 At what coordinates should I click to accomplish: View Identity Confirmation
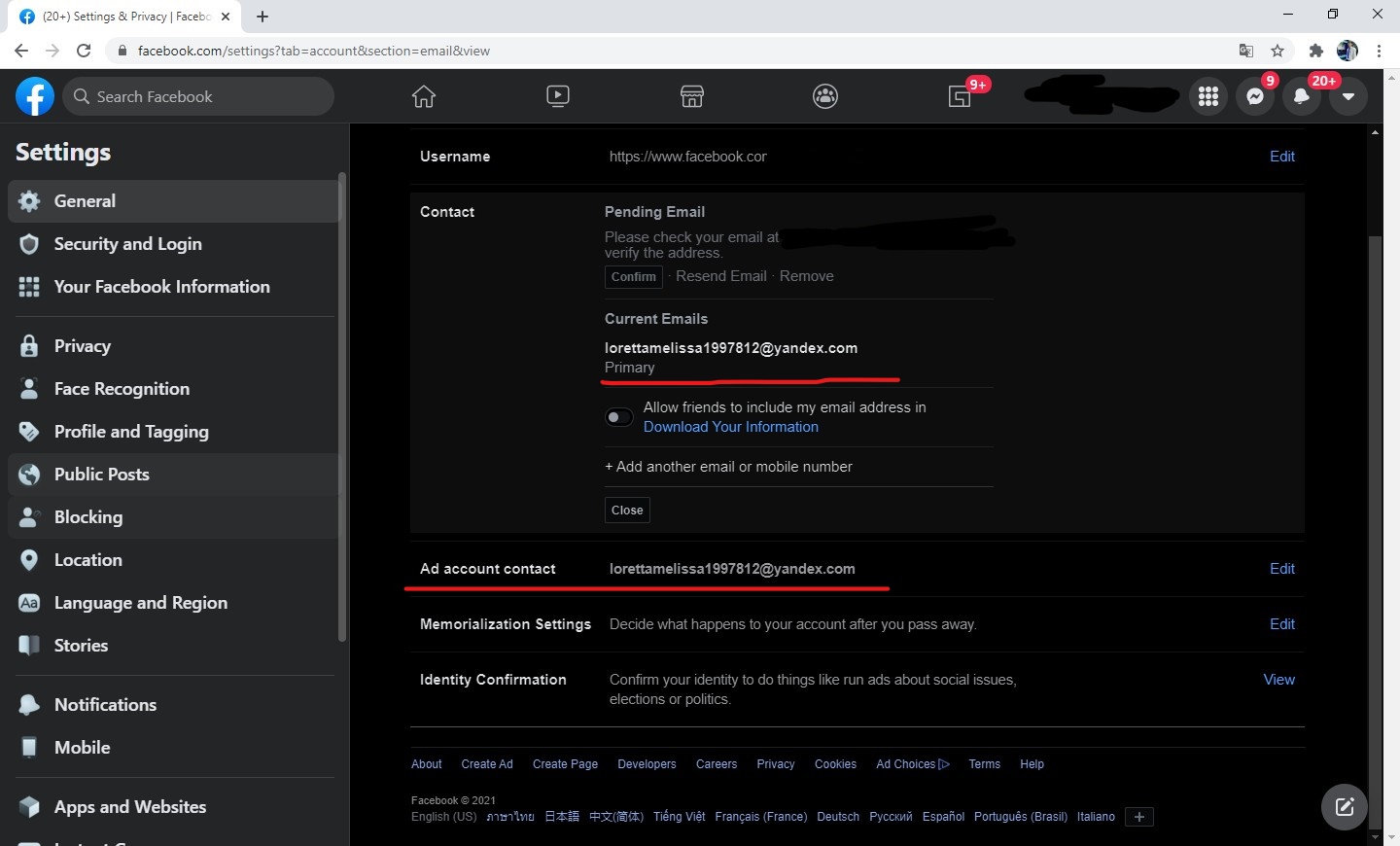1279,680
